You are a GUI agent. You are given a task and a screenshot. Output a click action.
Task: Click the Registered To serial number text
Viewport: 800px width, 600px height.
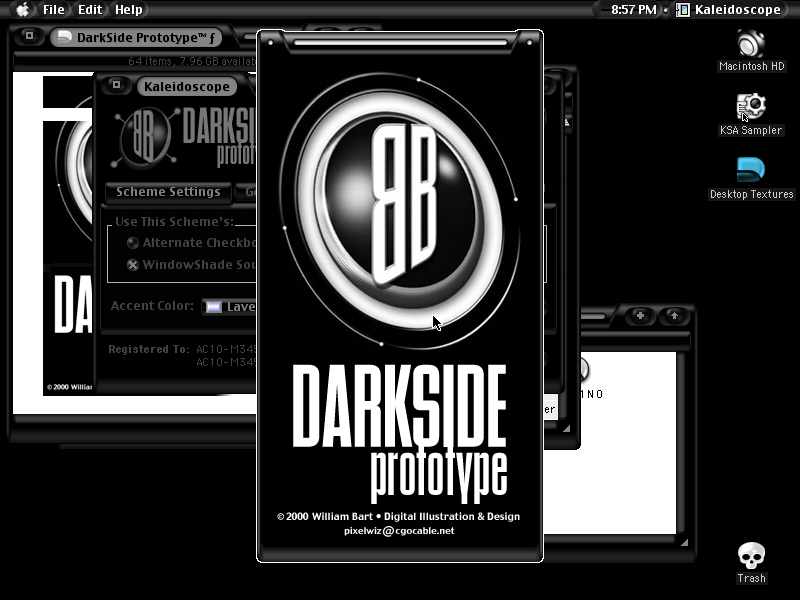tap(226, 356)
